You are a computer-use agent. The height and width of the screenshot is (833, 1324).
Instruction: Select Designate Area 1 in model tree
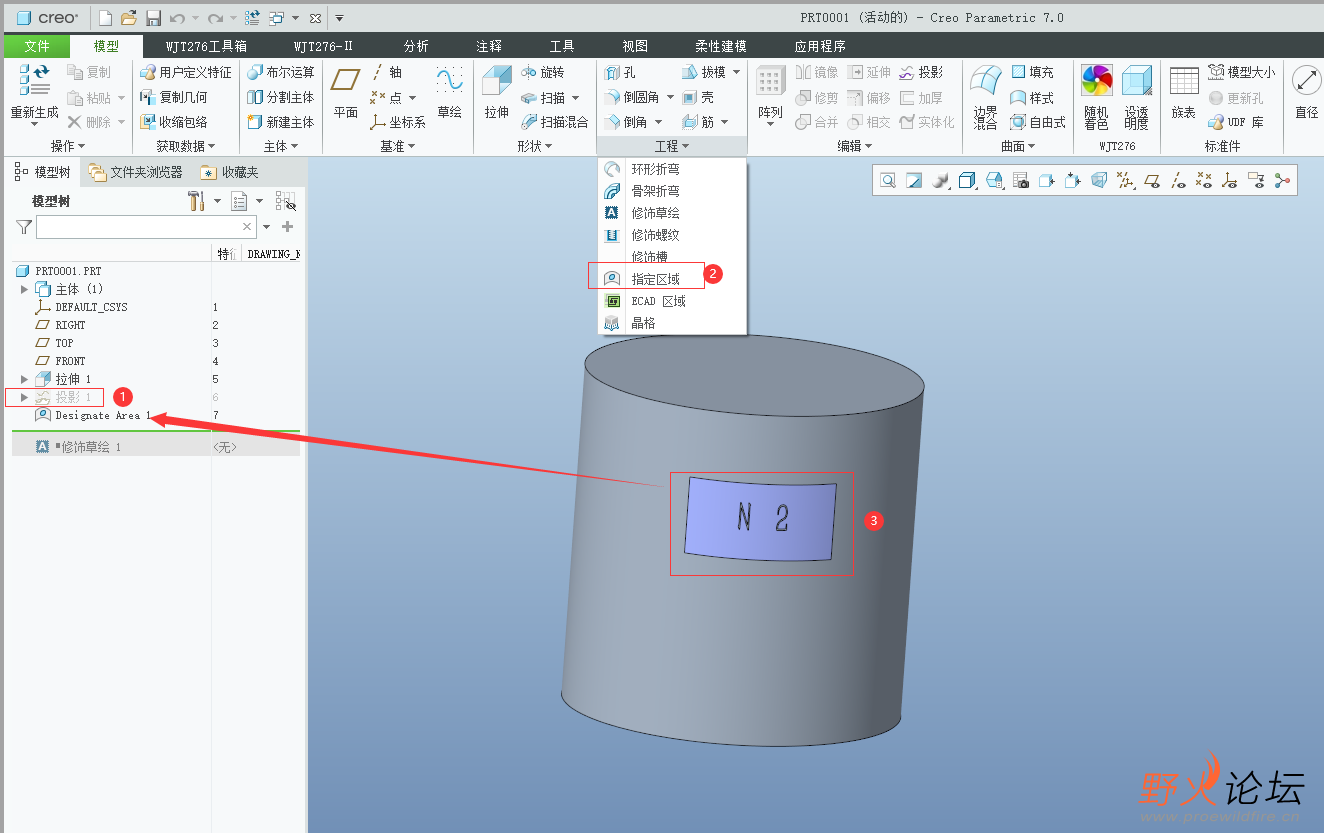(103, 415)
